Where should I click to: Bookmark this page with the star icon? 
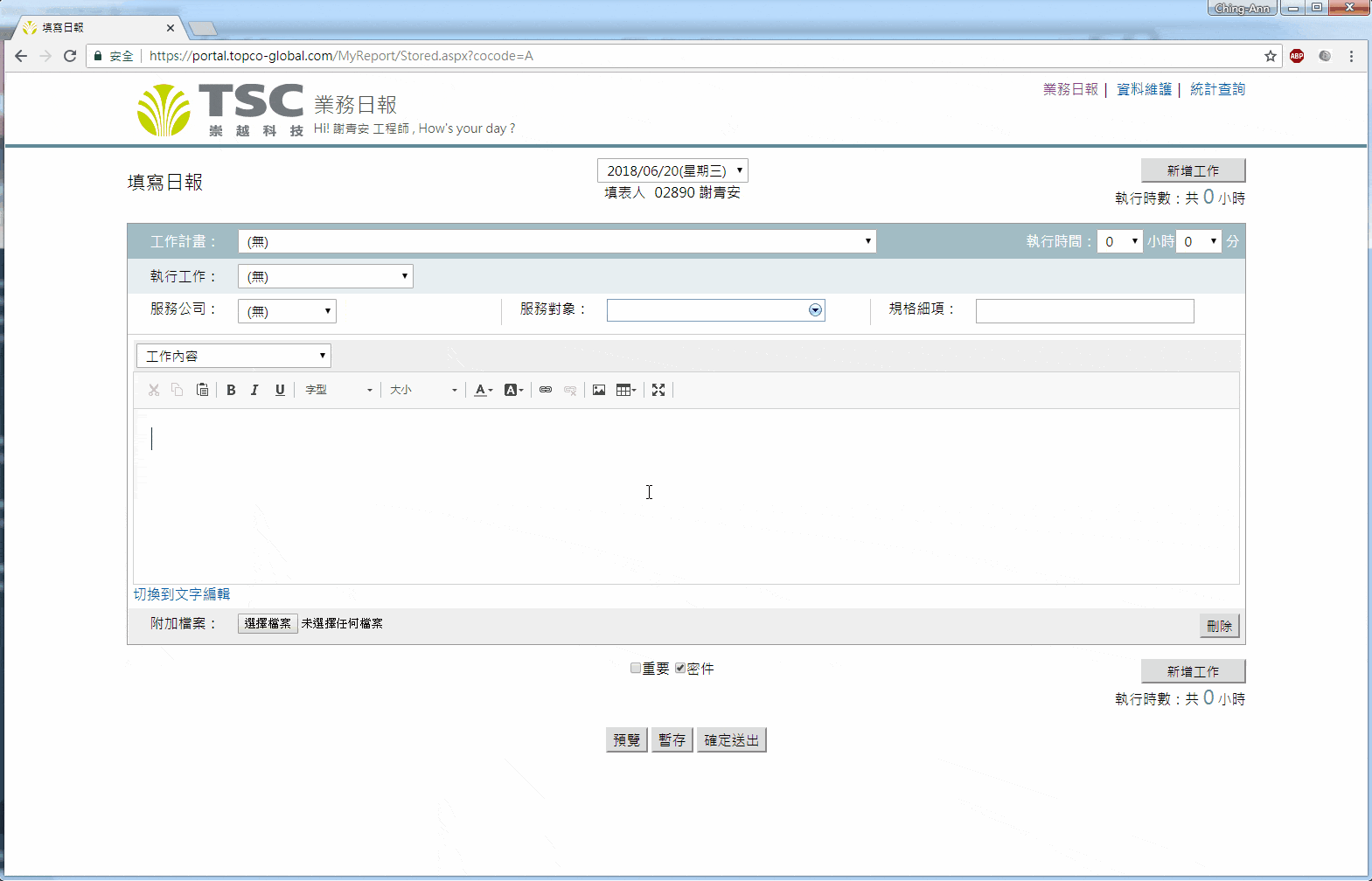coord(1271,56)
